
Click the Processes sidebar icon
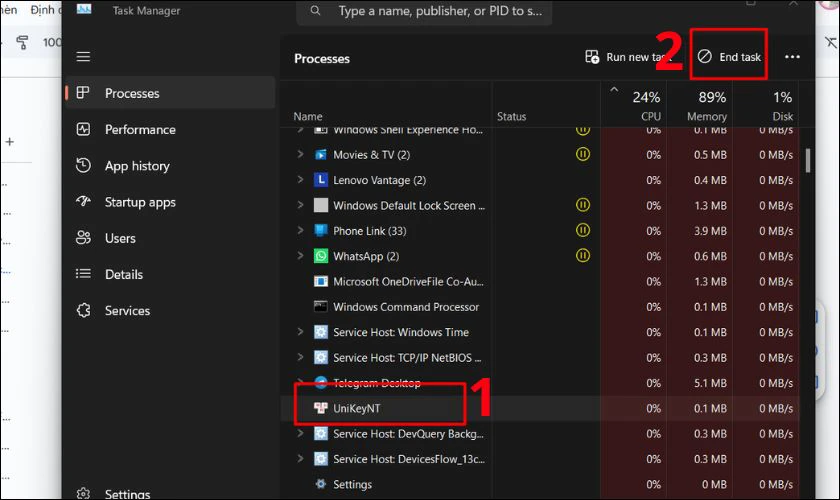(83, 93)
